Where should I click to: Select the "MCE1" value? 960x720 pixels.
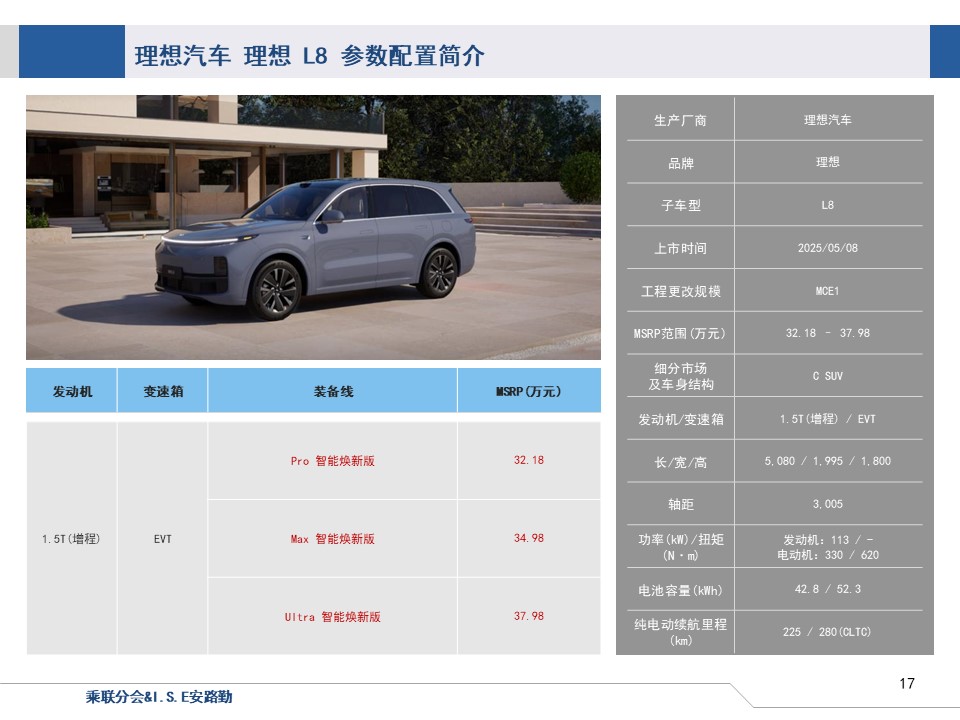pos(827,291)
